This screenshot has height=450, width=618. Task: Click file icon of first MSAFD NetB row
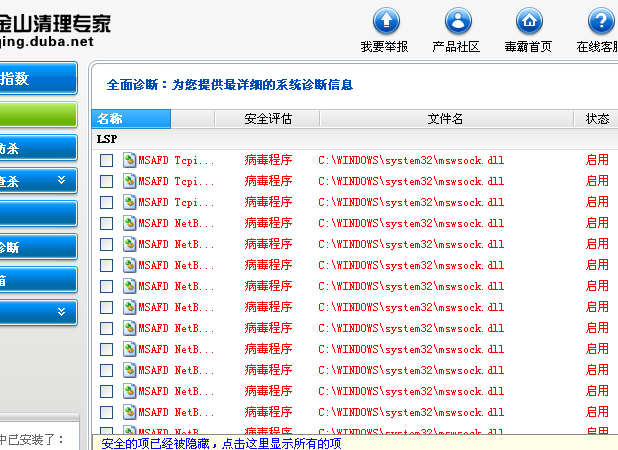coord(129,223)
